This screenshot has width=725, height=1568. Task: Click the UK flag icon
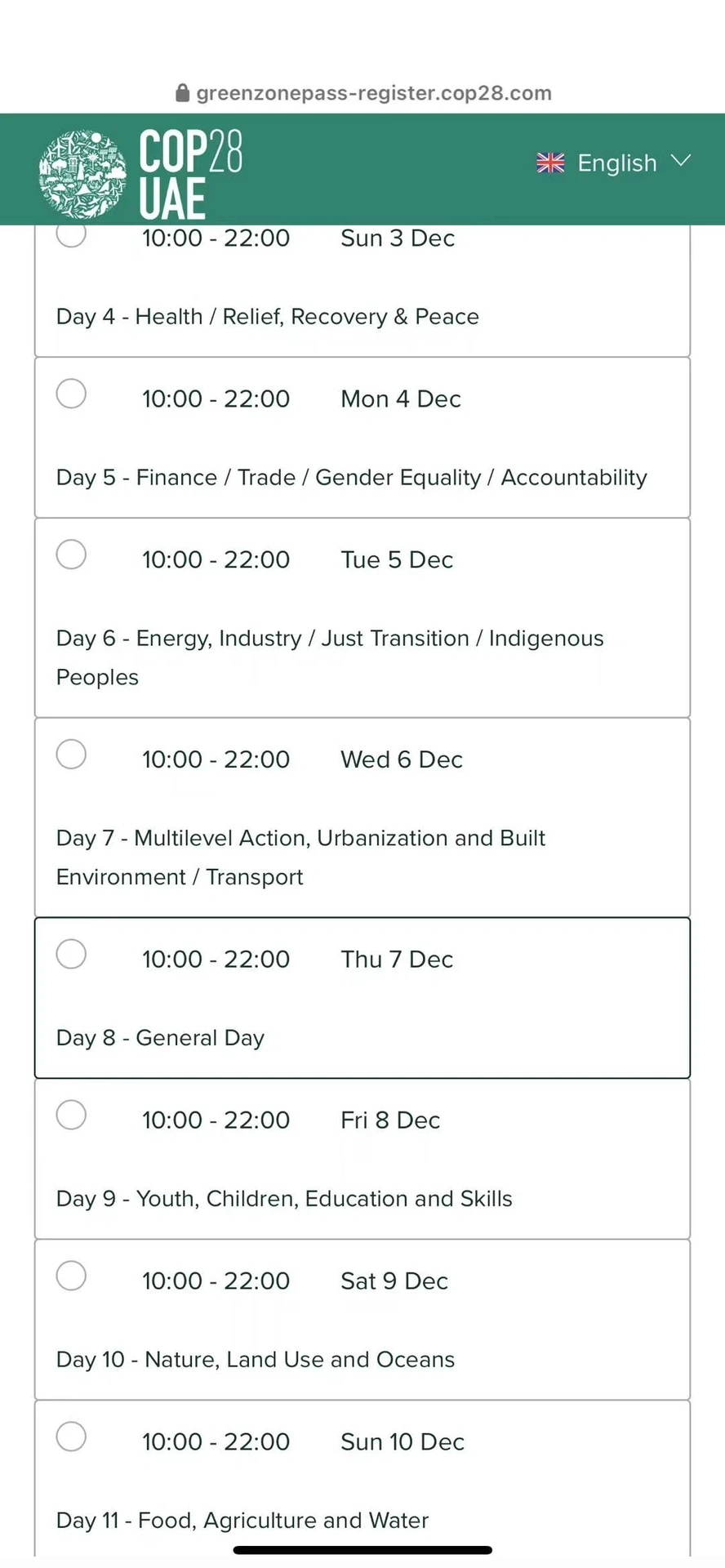click(x=550, y=163)
